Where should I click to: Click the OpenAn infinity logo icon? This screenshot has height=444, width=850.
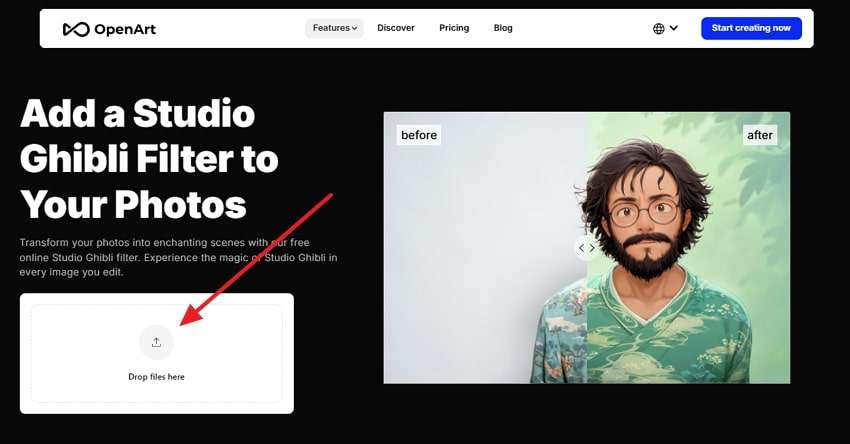(76, 29)
